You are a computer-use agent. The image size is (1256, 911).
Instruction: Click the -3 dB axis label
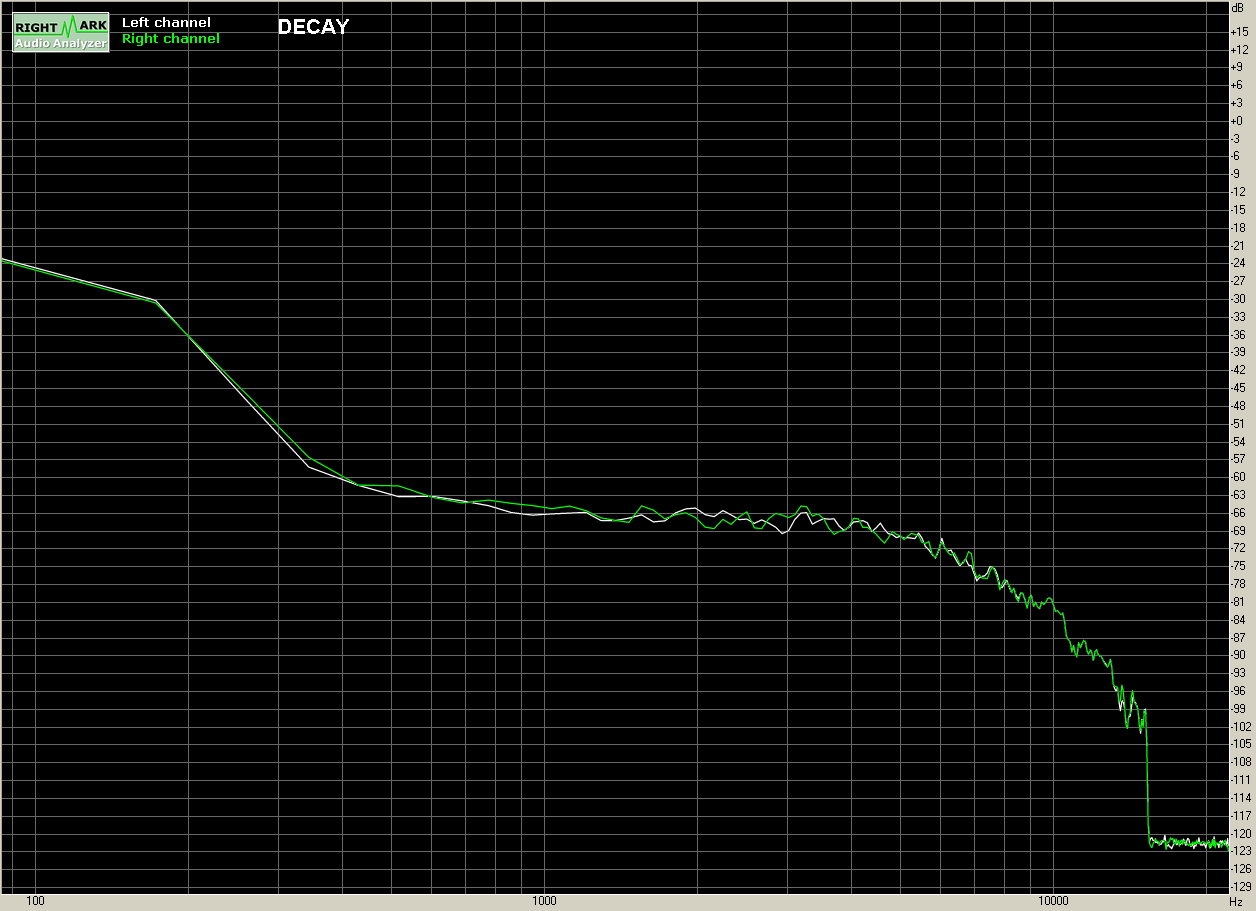pos(1237,139)
